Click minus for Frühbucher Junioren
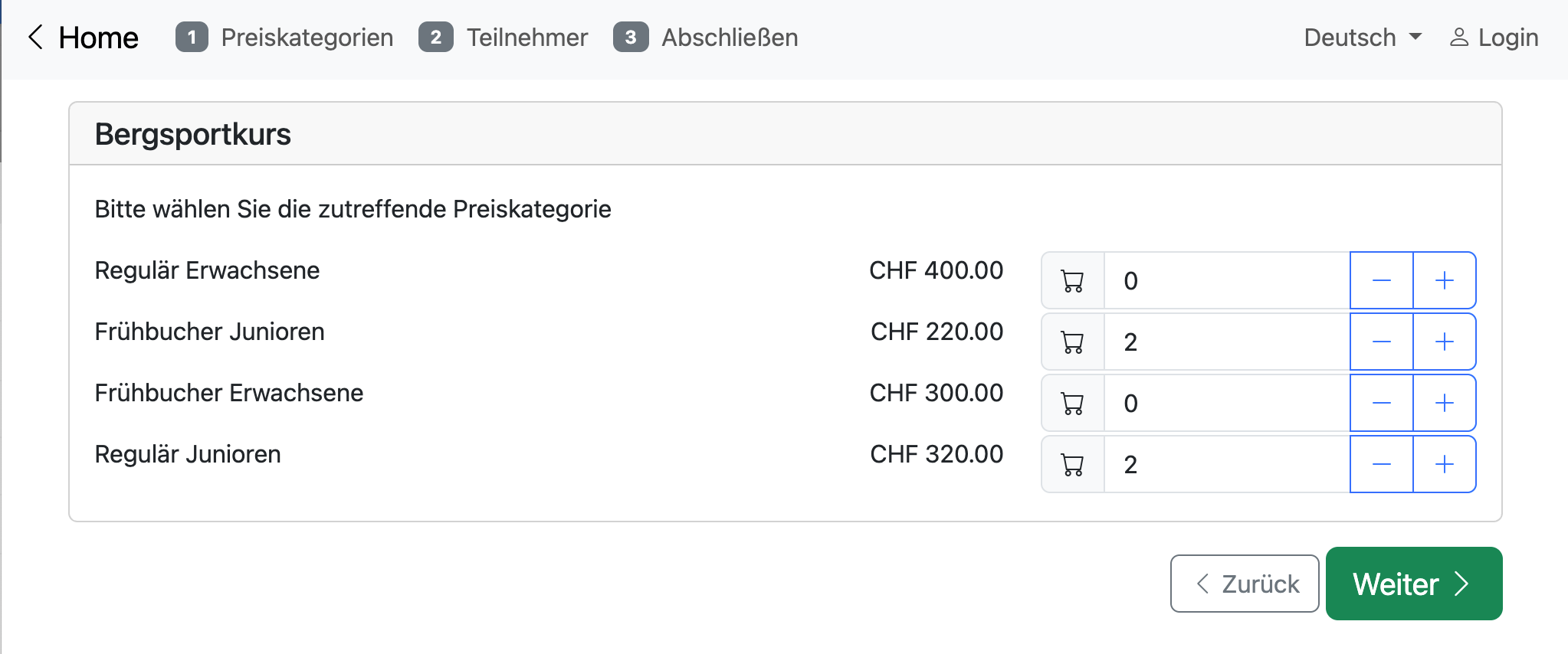Image resolution: width=1568 pixels, height=654 pixels. pos(1381,342)
